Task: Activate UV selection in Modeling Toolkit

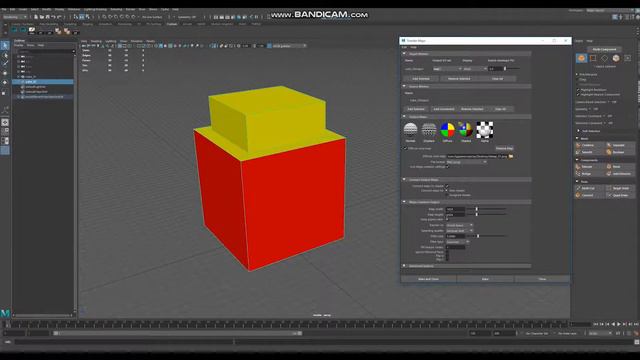Action: 627,58
